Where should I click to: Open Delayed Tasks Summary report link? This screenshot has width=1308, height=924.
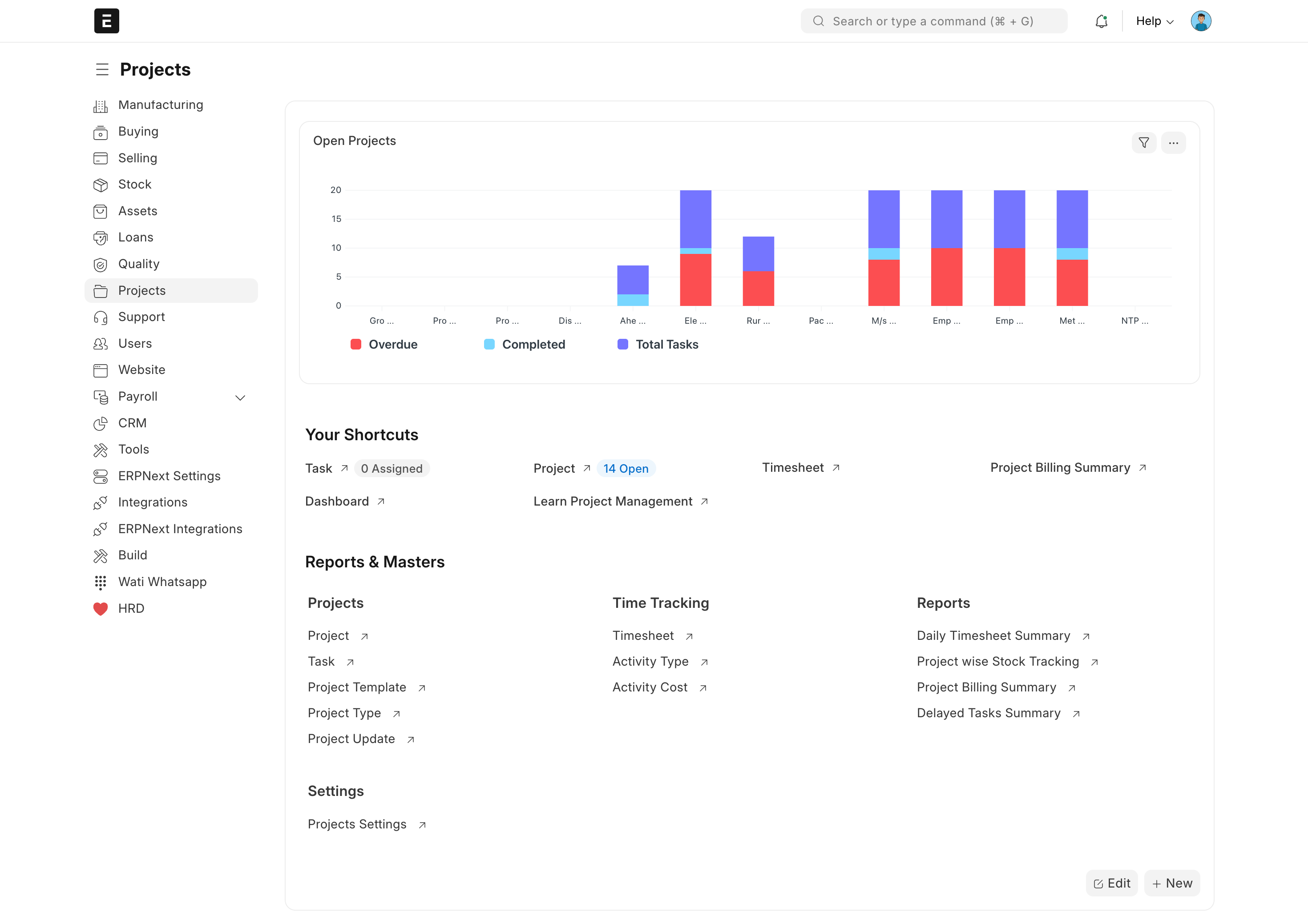989,713
